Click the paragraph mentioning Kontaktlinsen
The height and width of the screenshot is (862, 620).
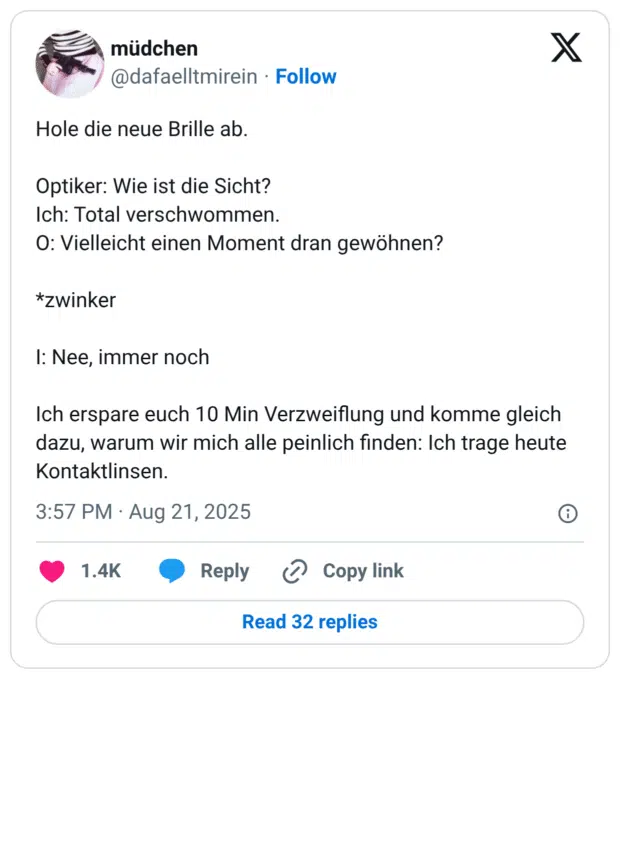click(300, 442)
